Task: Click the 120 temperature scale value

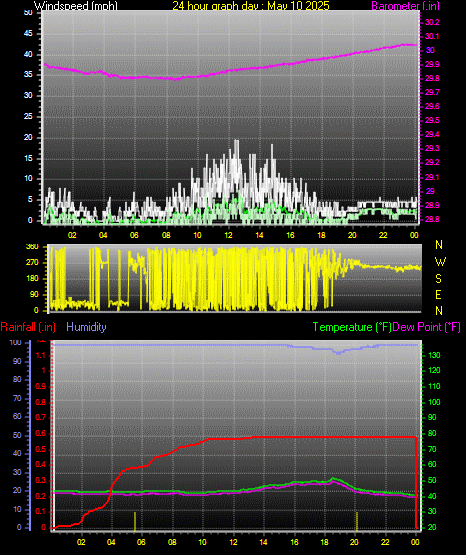Action: click(434, 371)
